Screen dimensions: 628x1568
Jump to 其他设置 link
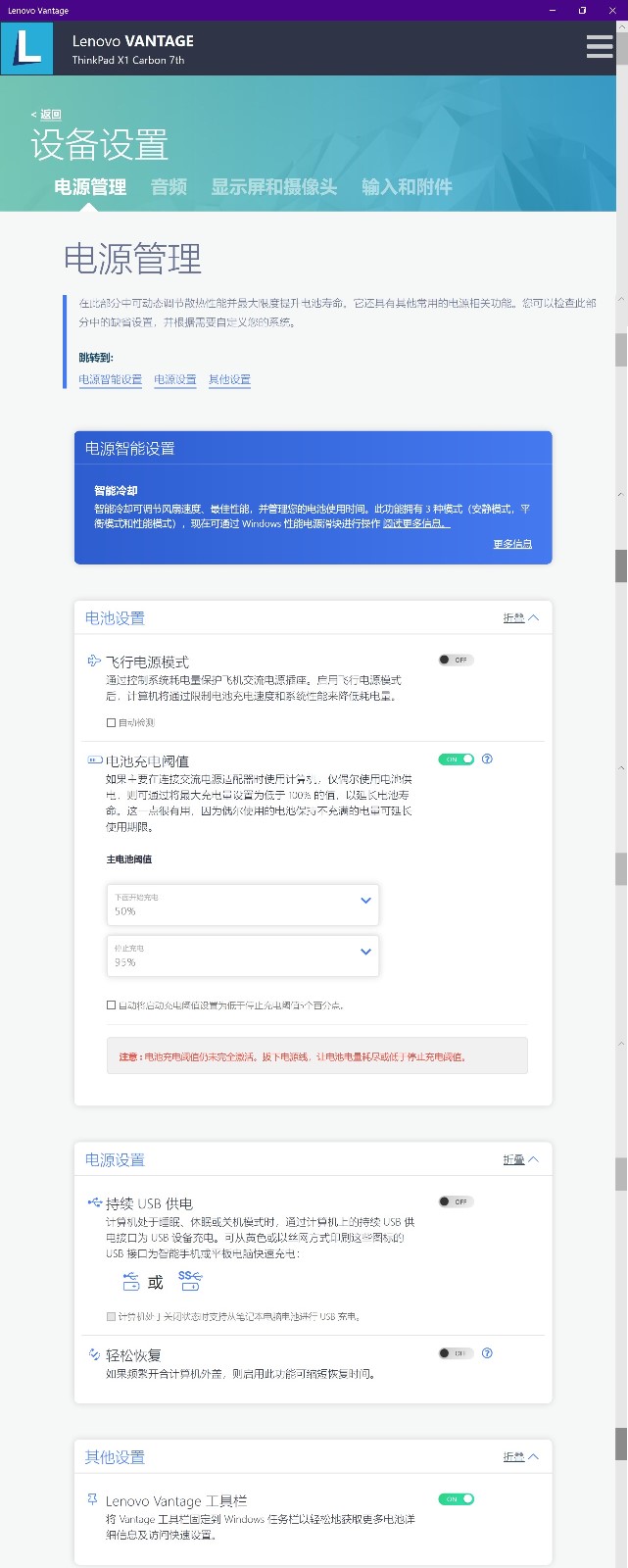point(229,379)
